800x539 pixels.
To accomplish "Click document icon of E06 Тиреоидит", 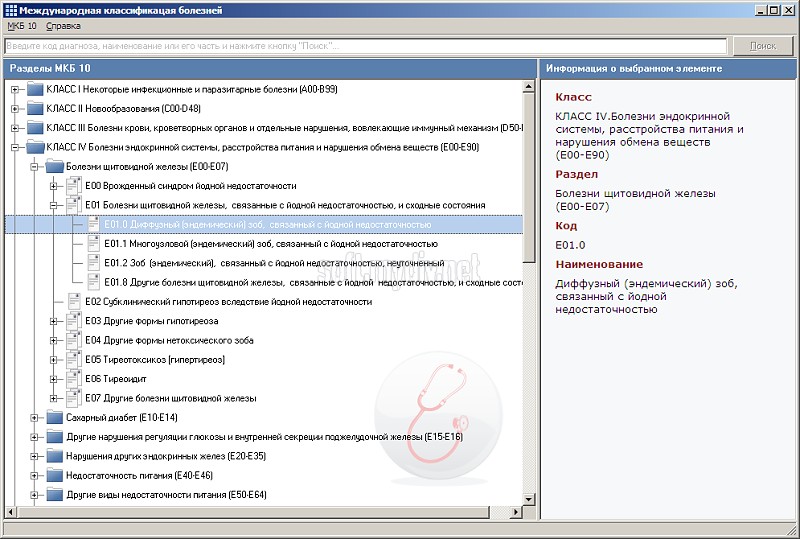I will point(73,379).
